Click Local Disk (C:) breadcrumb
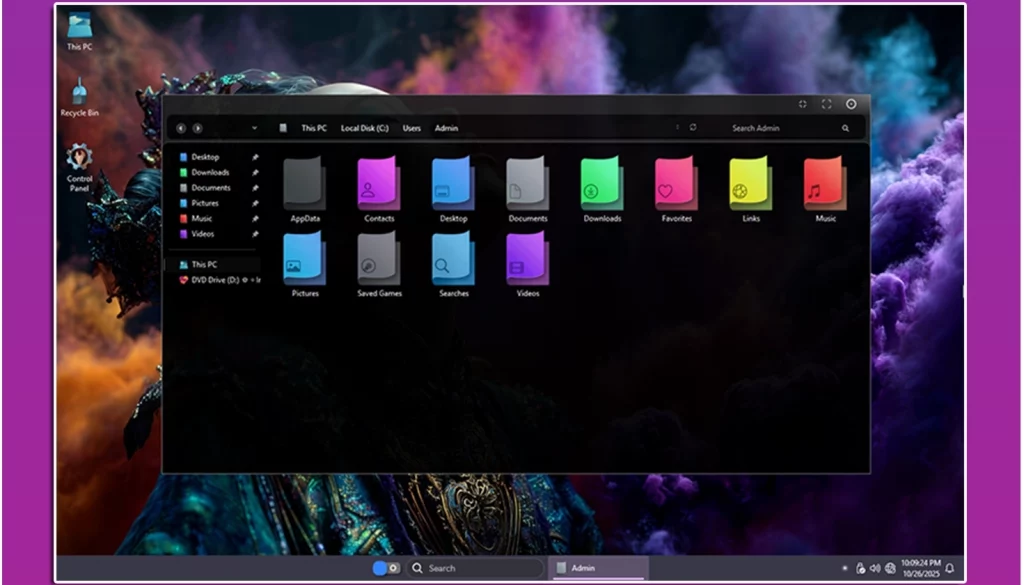This screenshot has width=1024, height=585. [x=364, y=128]
